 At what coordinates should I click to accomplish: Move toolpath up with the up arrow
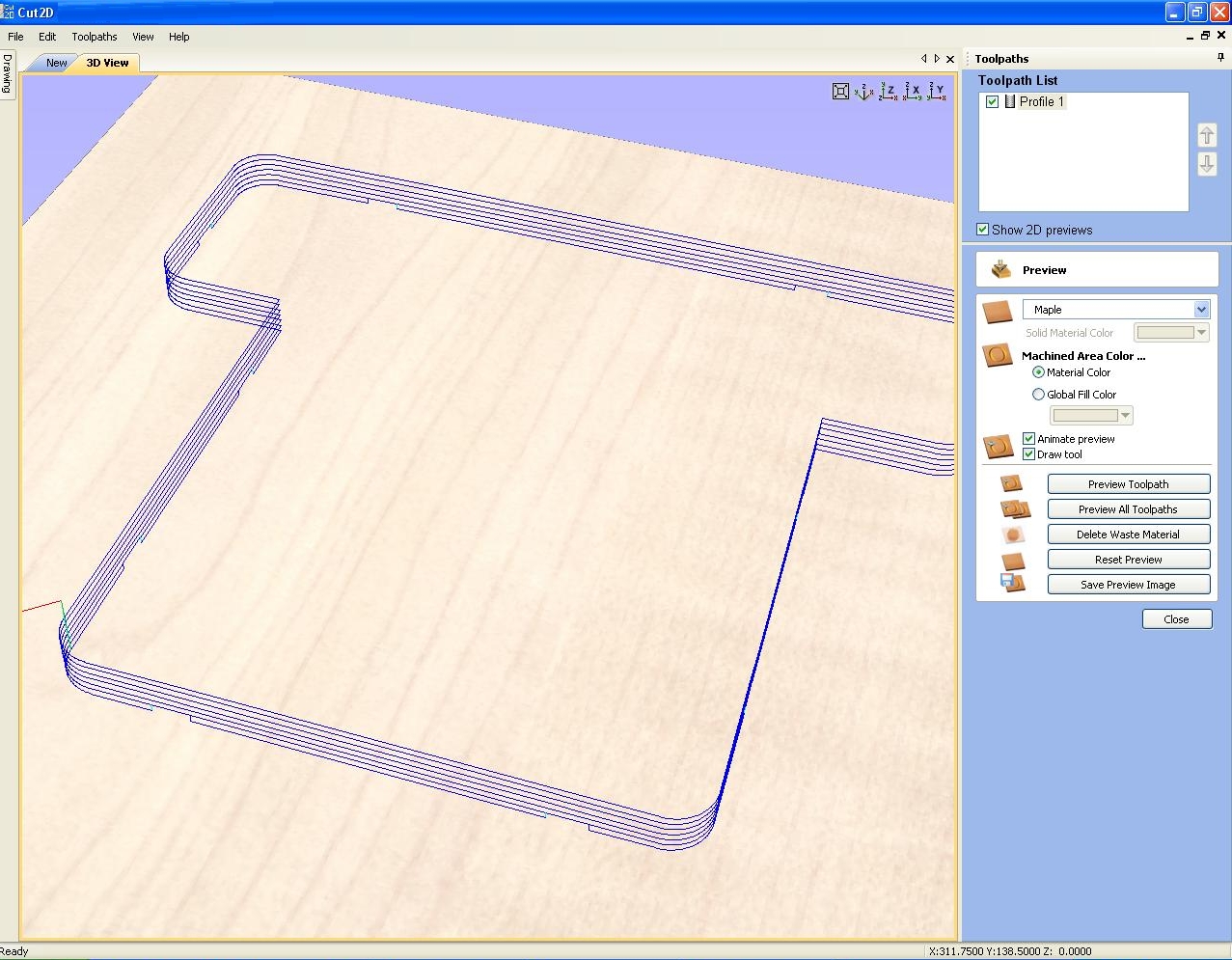tap(1207, 135)
